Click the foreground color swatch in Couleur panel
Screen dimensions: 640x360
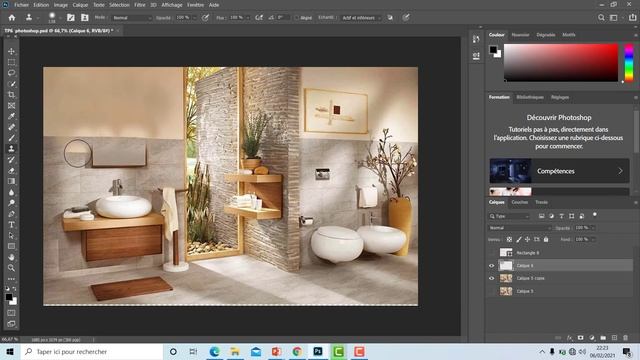[493, 49]
